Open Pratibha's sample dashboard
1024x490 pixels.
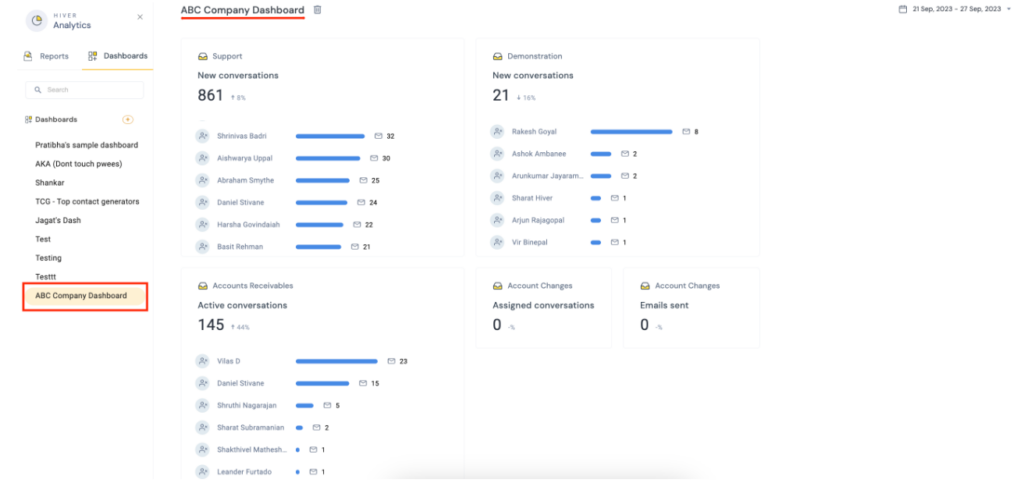(x=86, y=145)
